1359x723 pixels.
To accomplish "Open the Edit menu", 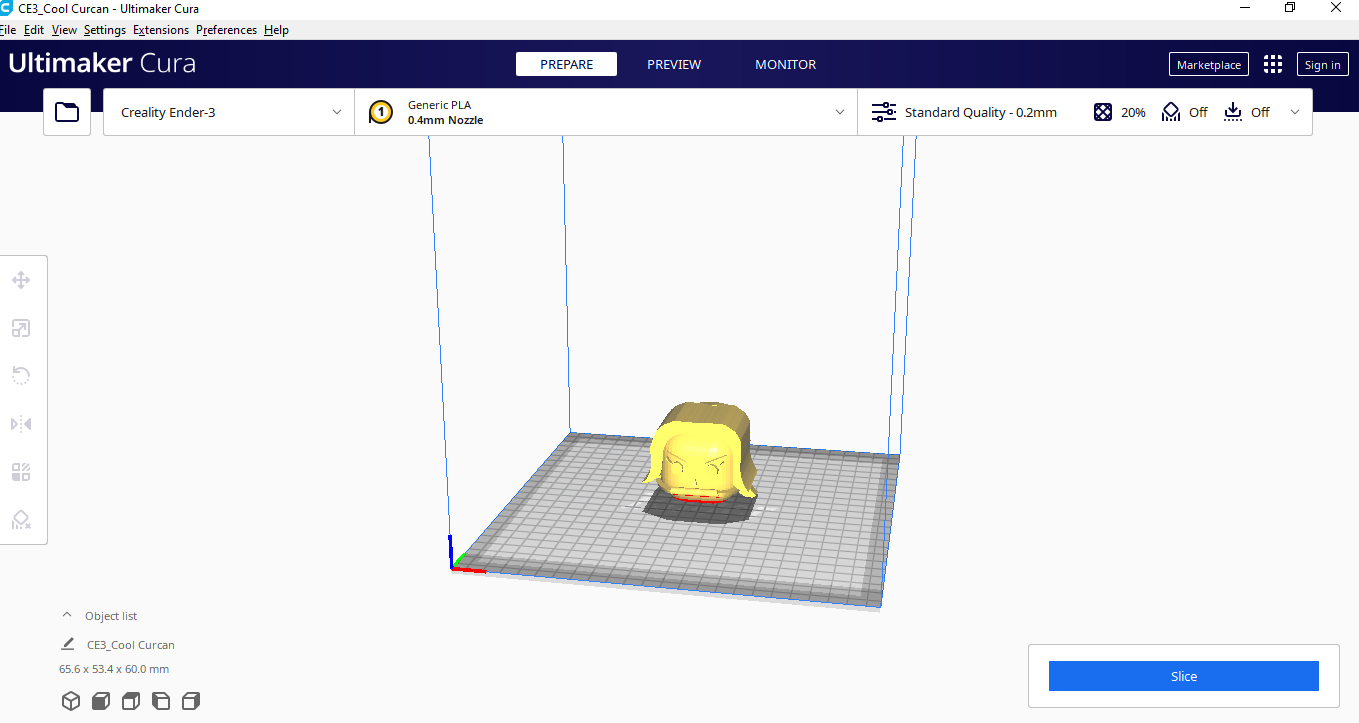I will [x=34, y=30].
